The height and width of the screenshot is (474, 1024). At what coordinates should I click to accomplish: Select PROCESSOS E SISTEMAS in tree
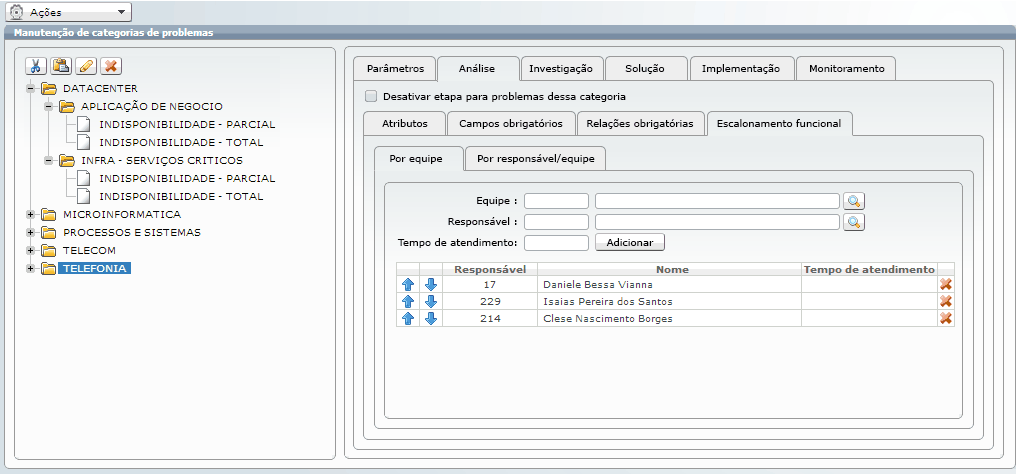click(x=131, y=233)
